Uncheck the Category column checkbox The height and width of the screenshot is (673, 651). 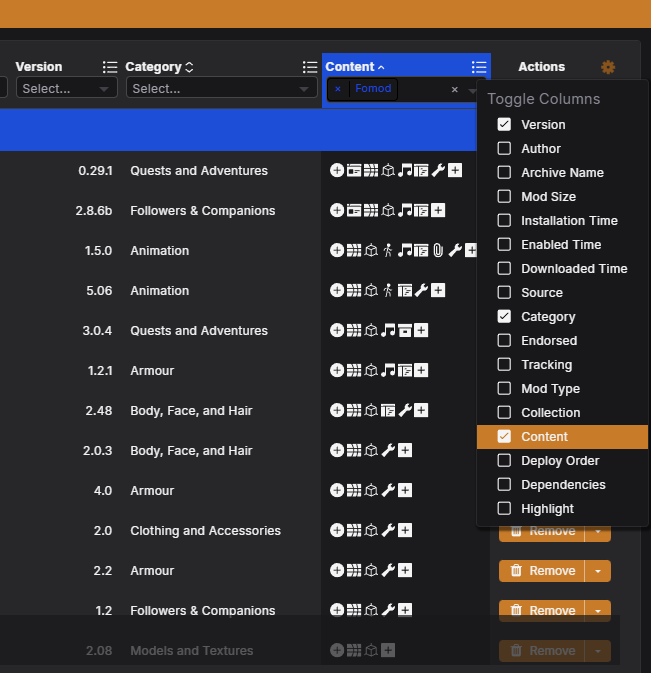pos(504,316)
